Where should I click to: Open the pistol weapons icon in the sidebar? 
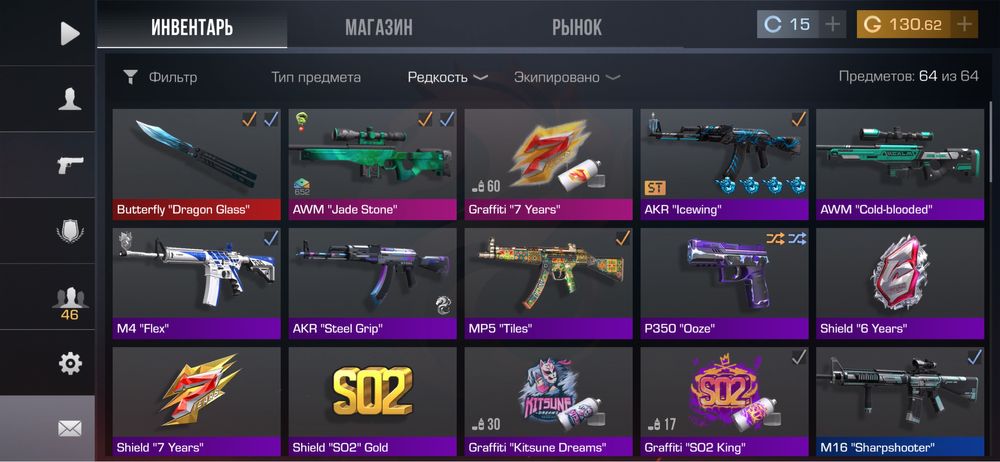pyautogui.click(x=70, y=165)
